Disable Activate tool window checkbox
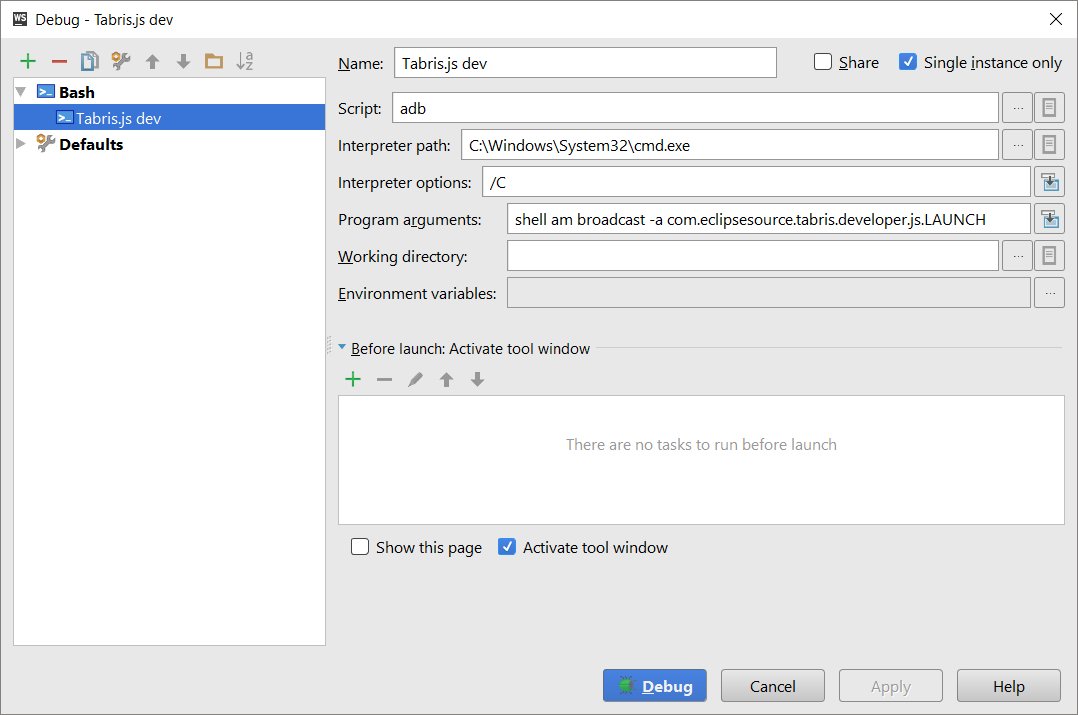The width and height of the screenshot is (1078, 715). point(507,547)
